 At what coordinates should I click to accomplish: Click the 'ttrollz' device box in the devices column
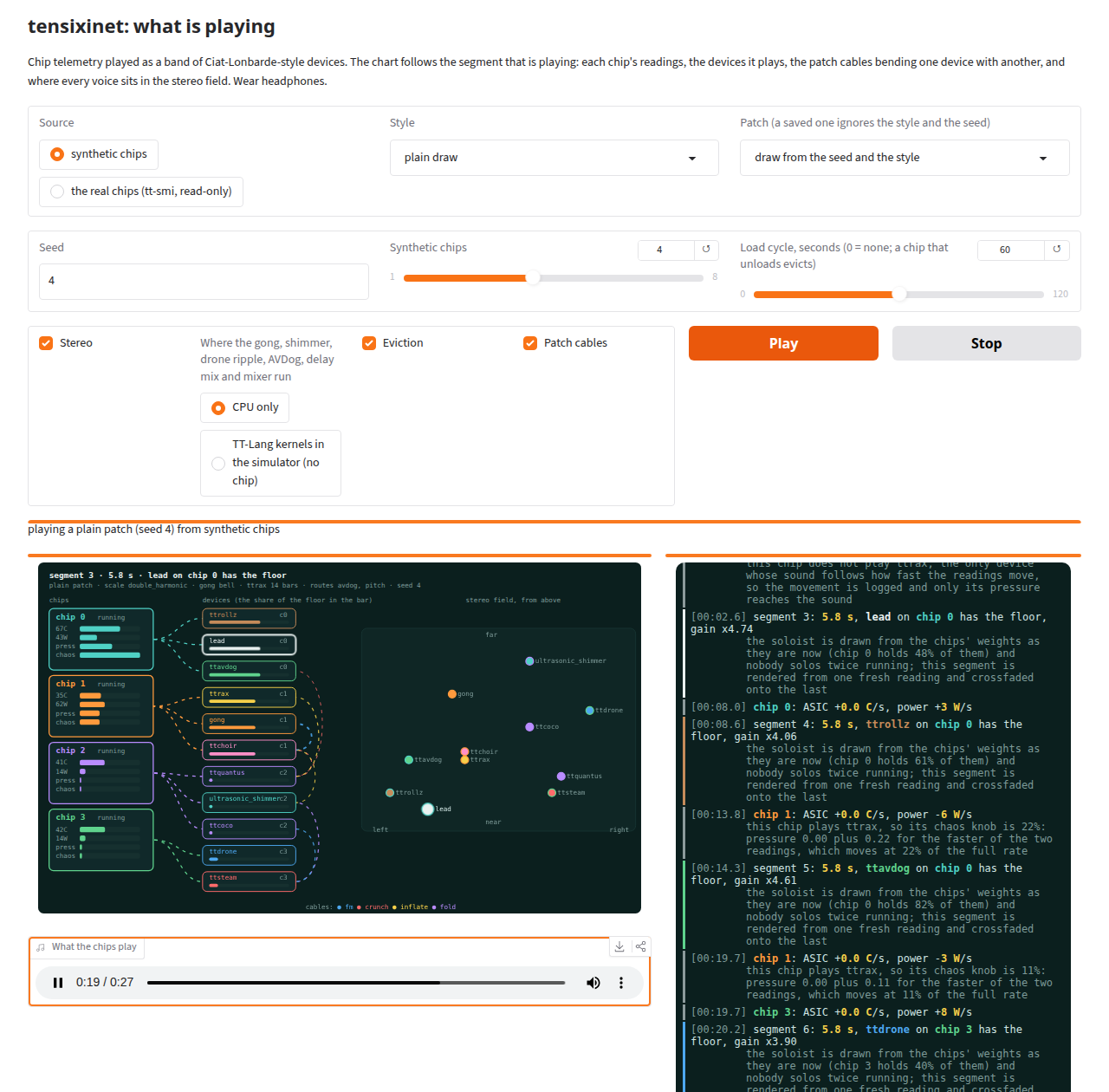point(249,618)
